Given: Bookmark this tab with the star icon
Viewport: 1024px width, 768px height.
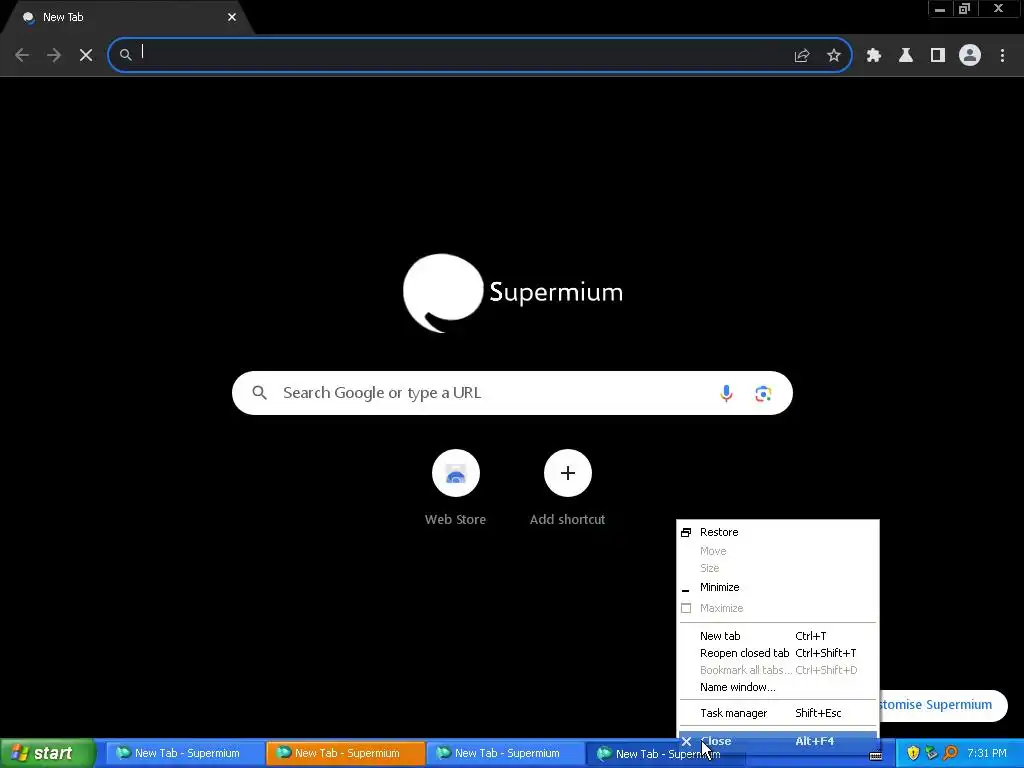Looking at the screenshot, I should (833, 56).
